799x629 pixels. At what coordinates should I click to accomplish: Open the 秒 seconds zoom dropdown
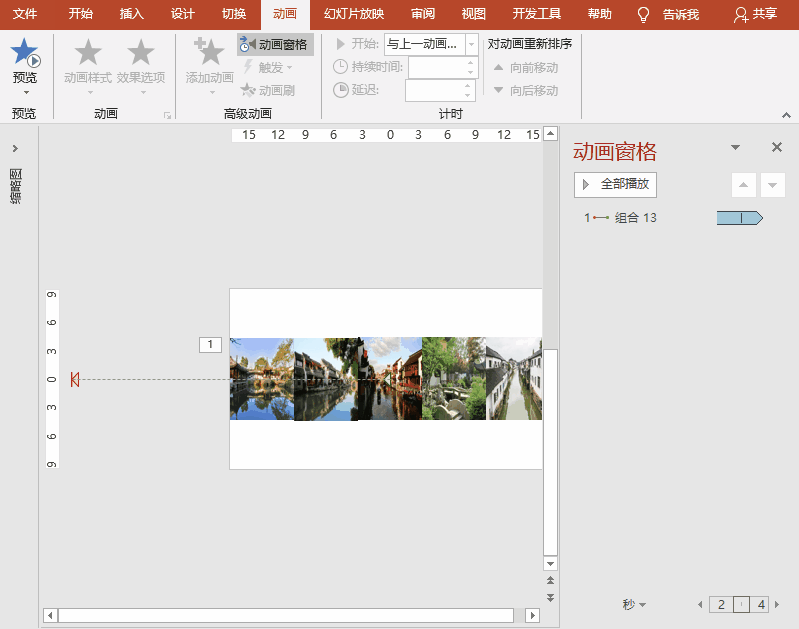pyautogui.click(x=634, y=604)
